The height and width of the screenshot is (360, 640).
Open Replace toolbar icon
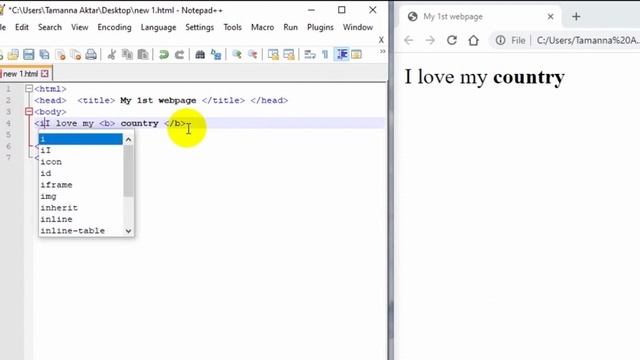[216, 54]
